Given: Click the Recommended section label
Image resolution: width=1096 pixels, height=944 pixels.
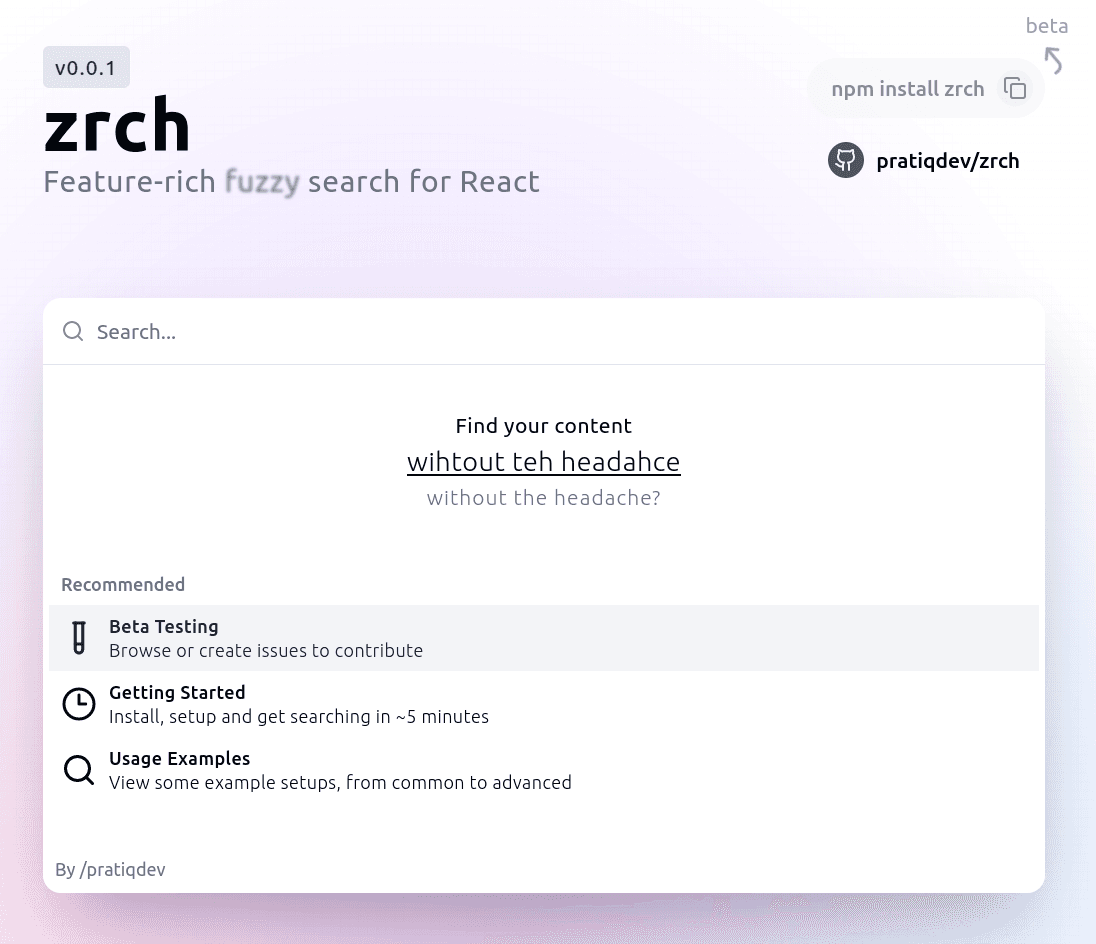Looking at the screenshot, I should point(123,584).
